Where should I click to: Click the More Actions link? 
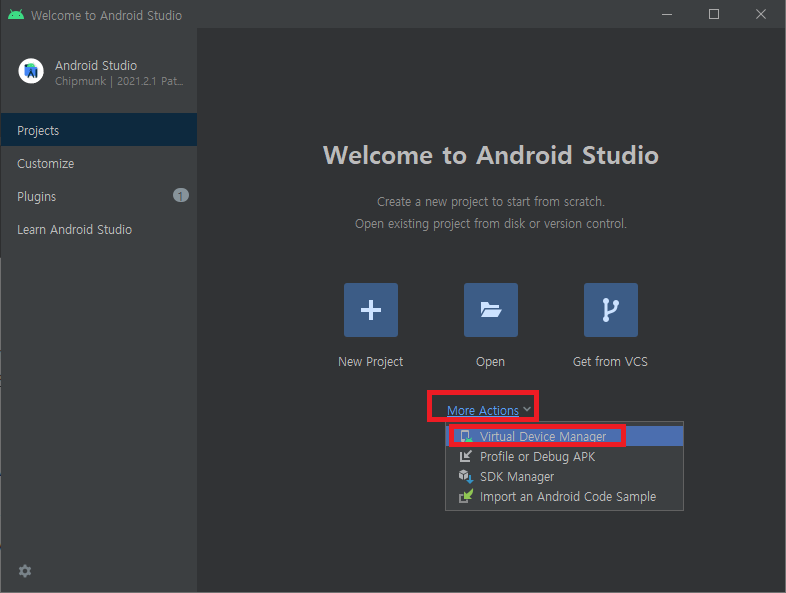click(483, 410)
